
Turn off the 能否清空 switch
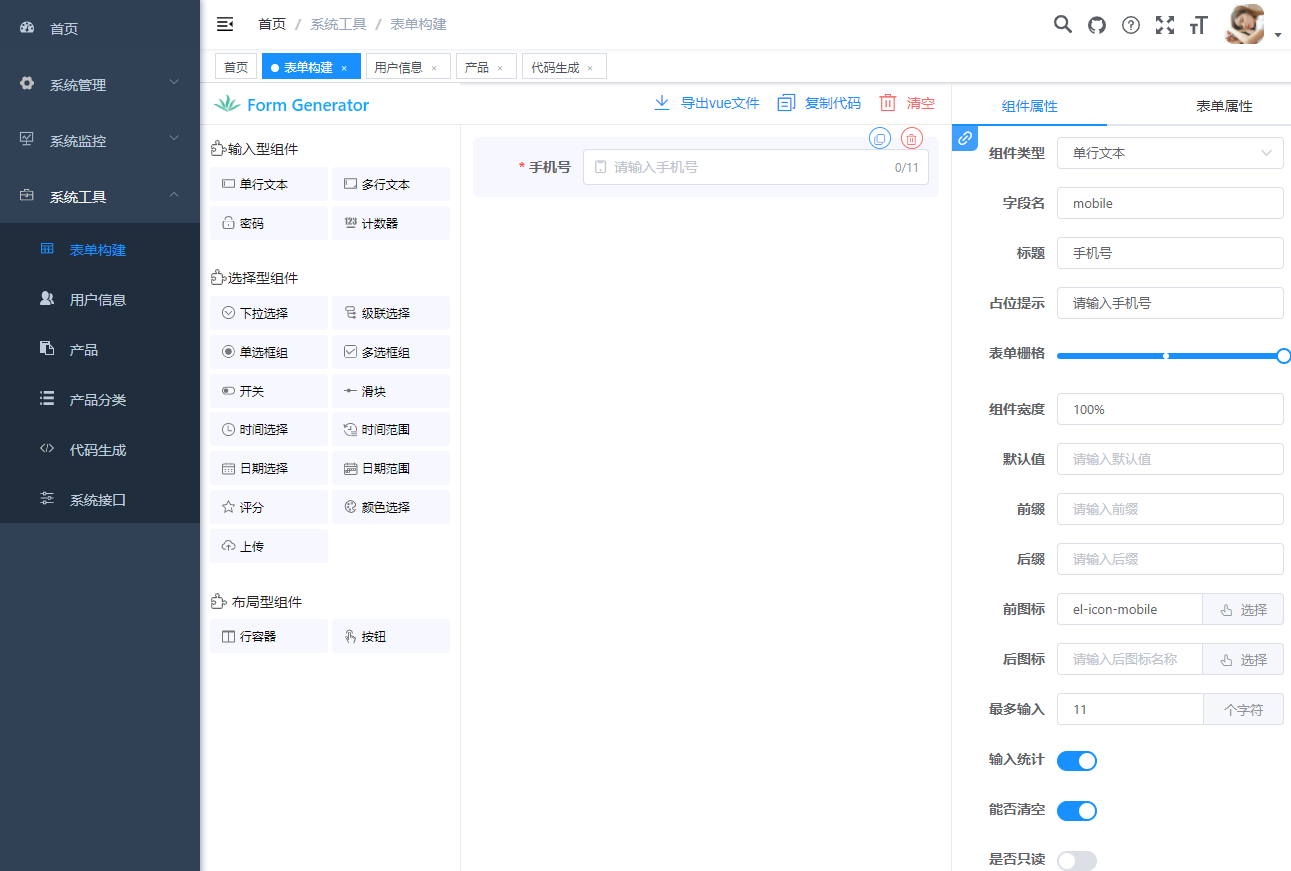[x=1076, y=811]
